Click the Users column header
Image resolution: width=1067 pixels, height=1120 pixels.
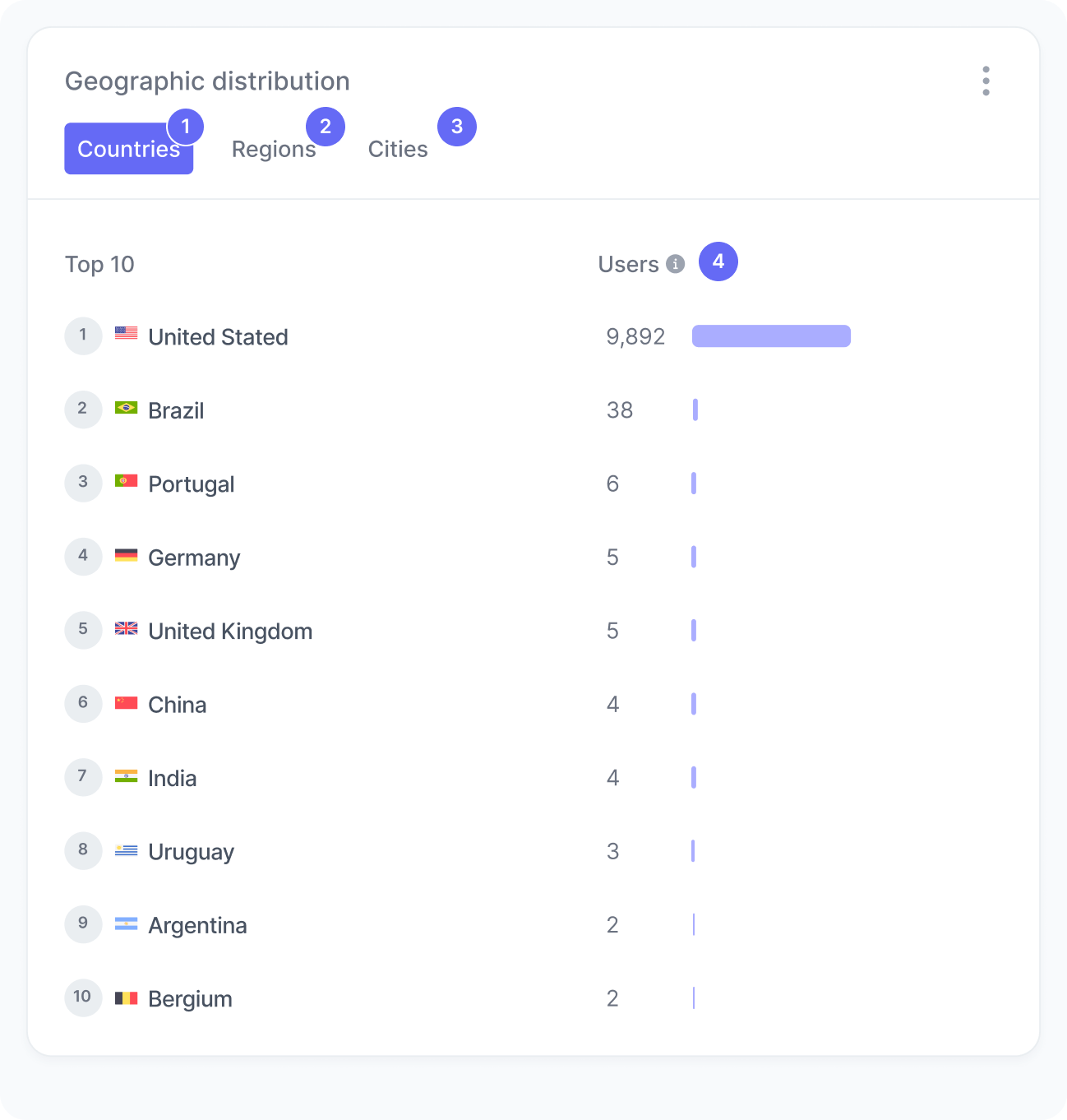pyautogui.click(x=628, y=264)
